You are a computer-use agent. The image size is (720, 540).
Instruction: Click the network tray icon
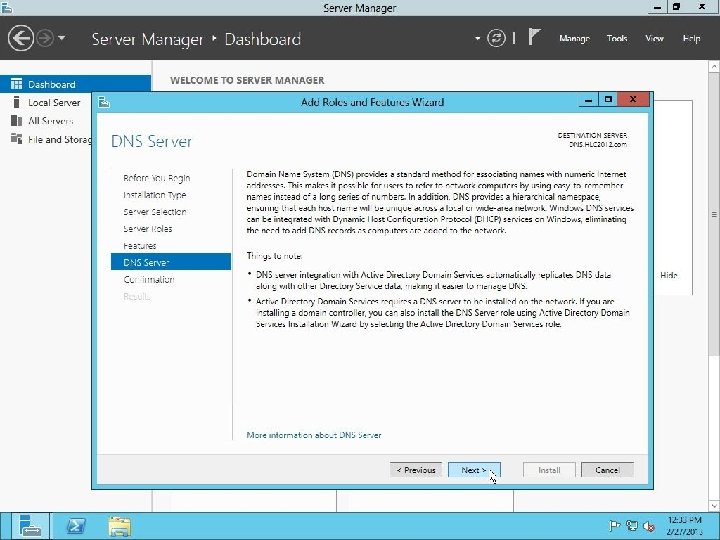click(632, 526)
